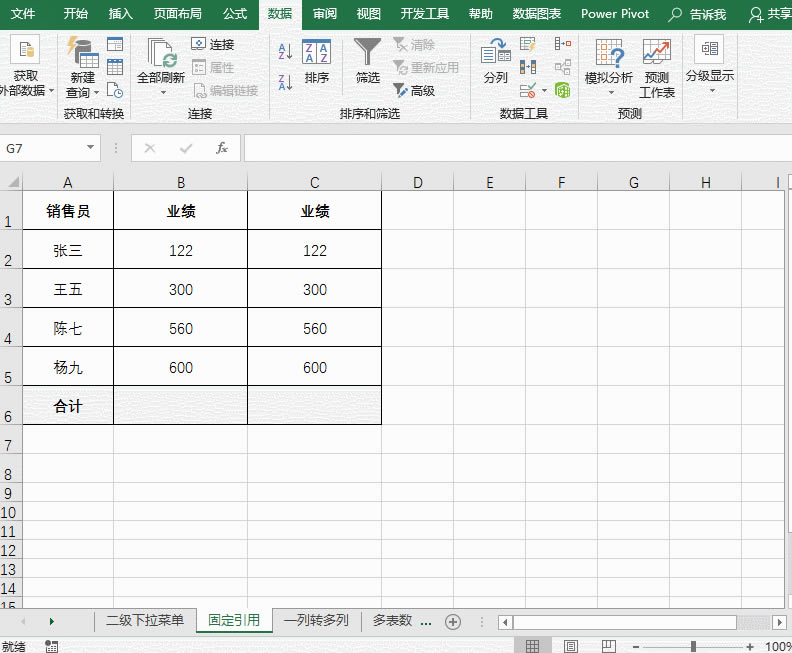Open the 公式 (Formulas) ribbon tab

[235, 14]
